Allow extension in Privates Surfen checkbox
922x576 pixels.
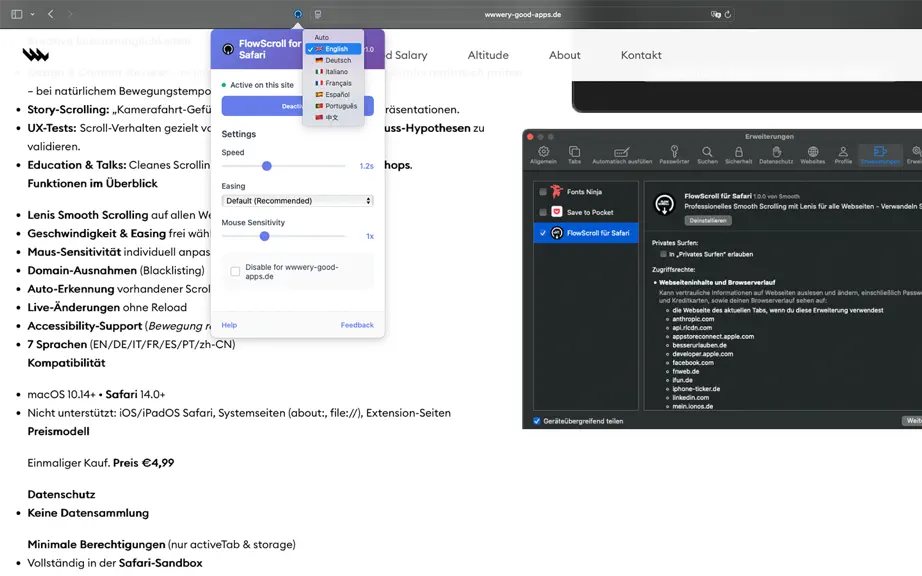663,254
